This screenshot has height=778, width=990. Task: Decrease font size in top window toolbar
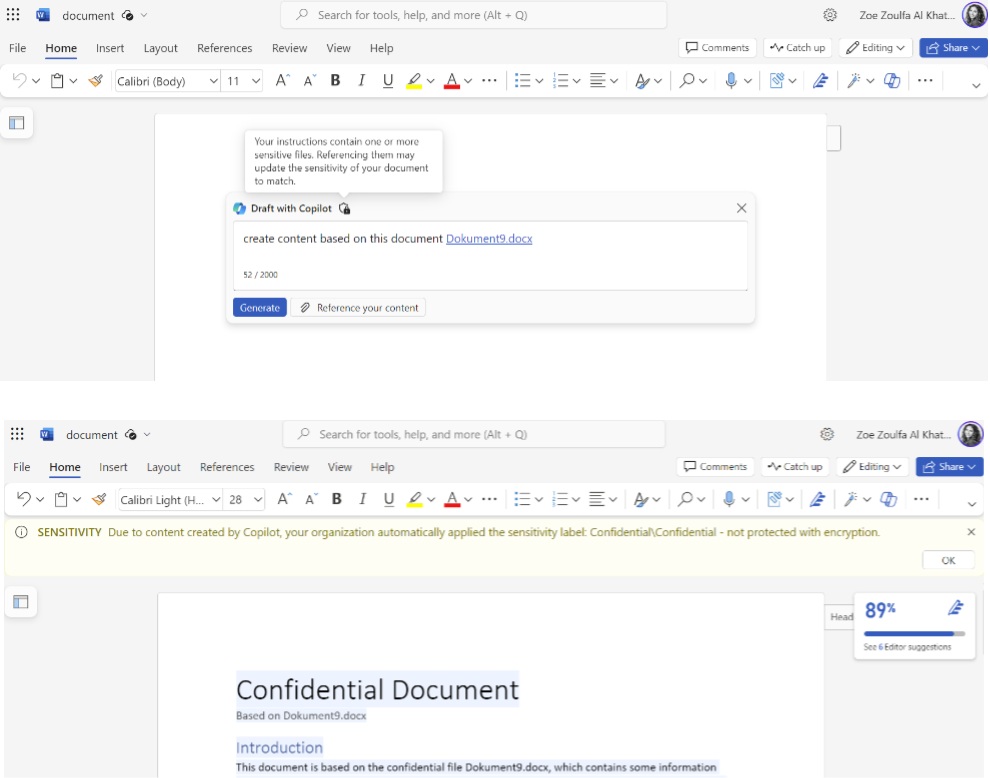(309, 80)
